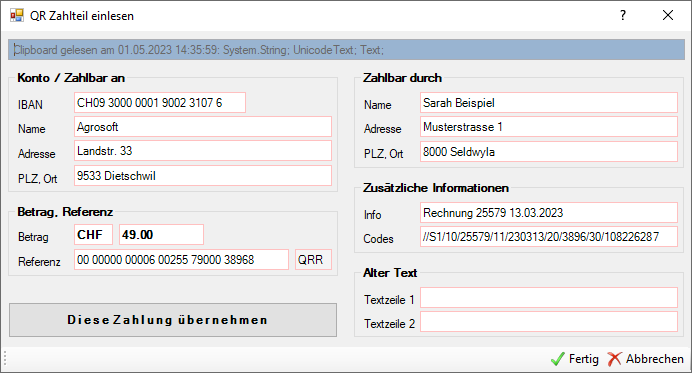
Task: Click the 'Zusätzliche Informationen' group heading
Action: tap(436, 188)
